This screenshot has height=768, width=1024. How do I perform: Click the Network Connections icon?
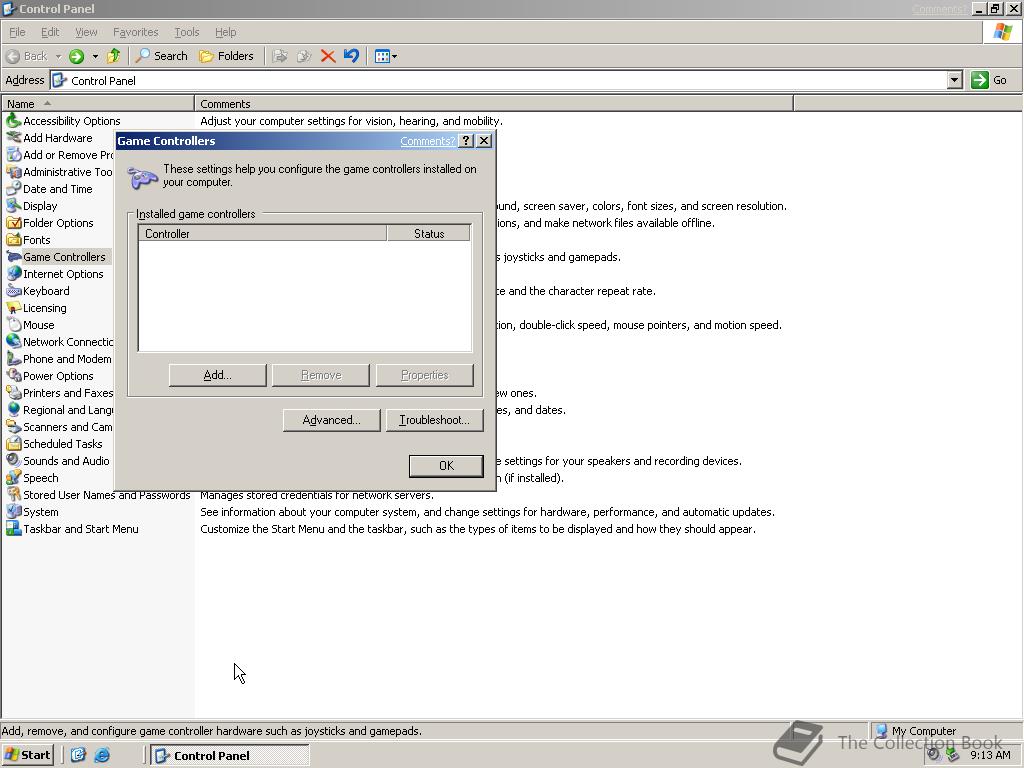click(x=13, y=342)
